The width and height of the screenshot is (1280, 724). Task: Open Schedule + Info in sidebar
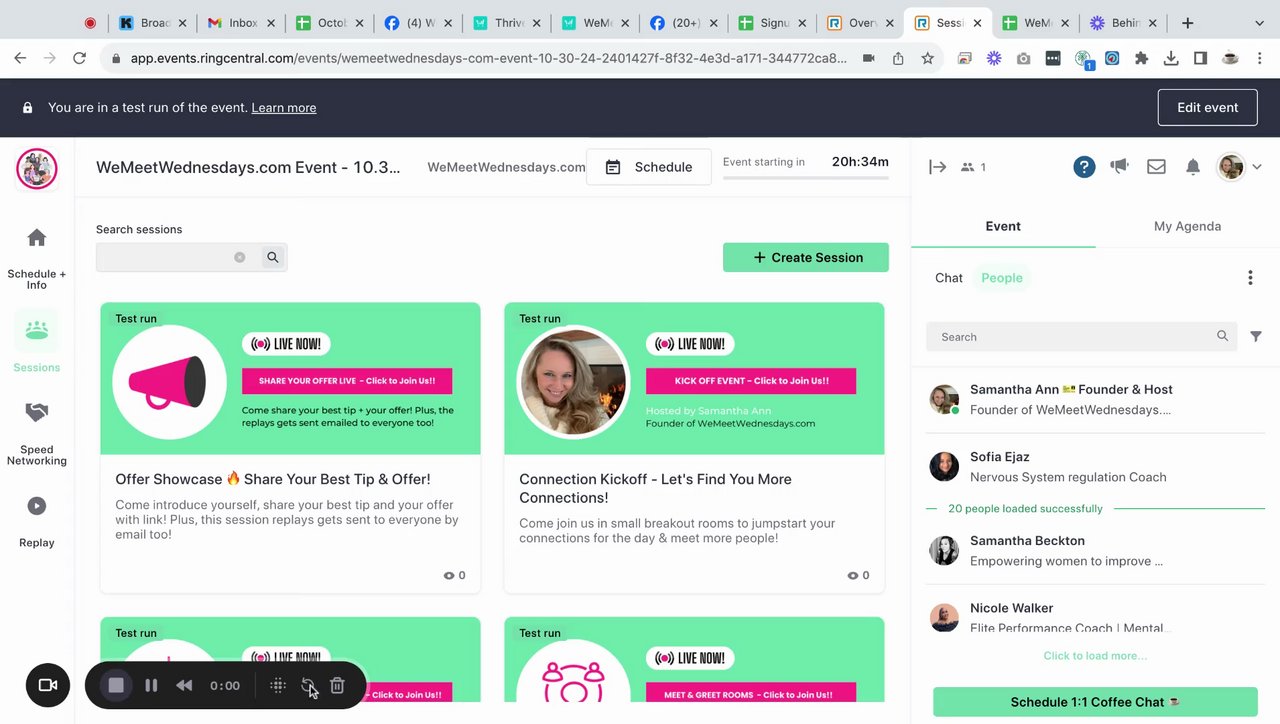36,258
